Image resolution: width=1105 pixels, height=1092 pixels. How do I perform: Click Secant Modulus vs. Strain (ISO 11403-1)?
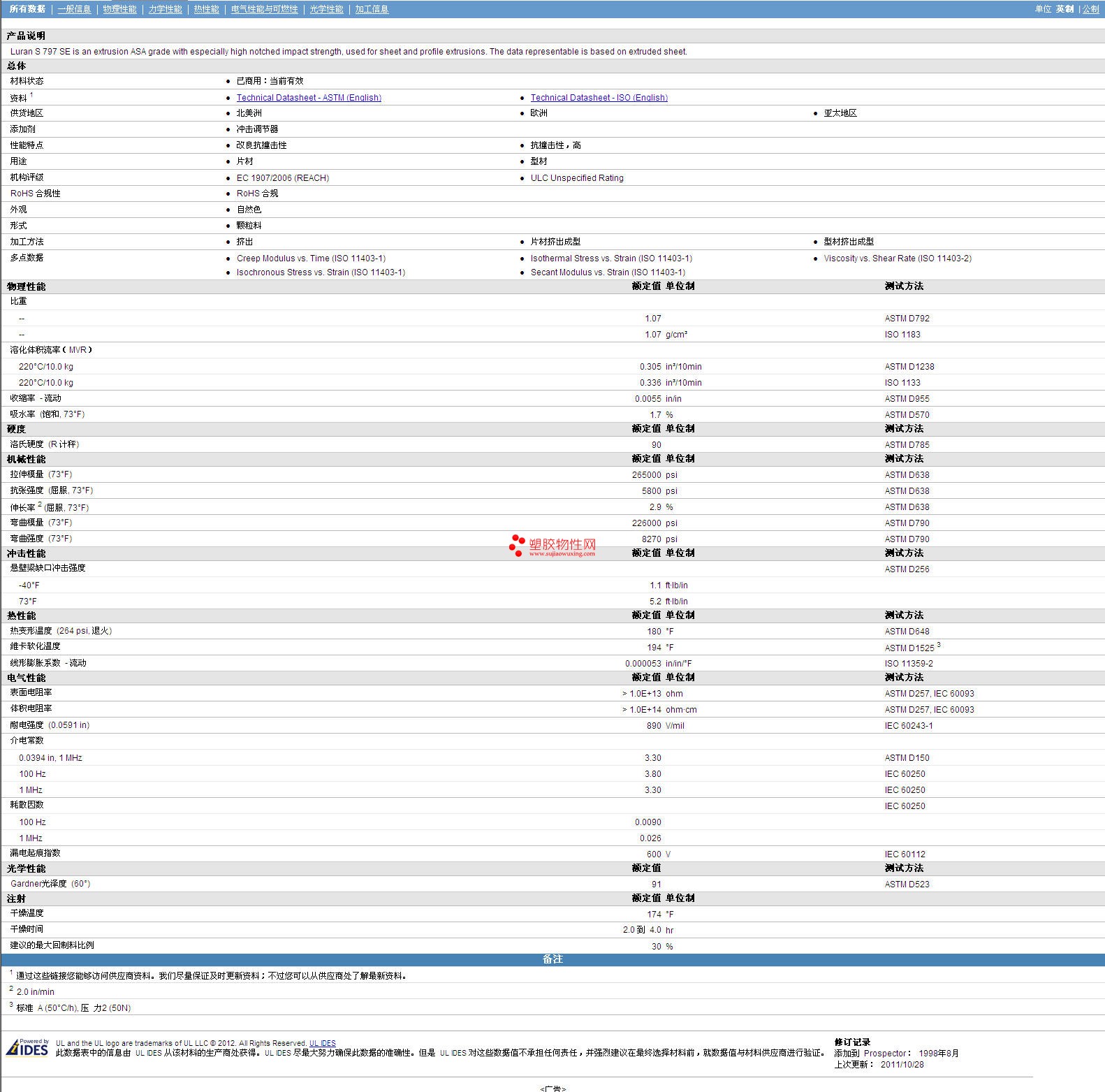608,272
